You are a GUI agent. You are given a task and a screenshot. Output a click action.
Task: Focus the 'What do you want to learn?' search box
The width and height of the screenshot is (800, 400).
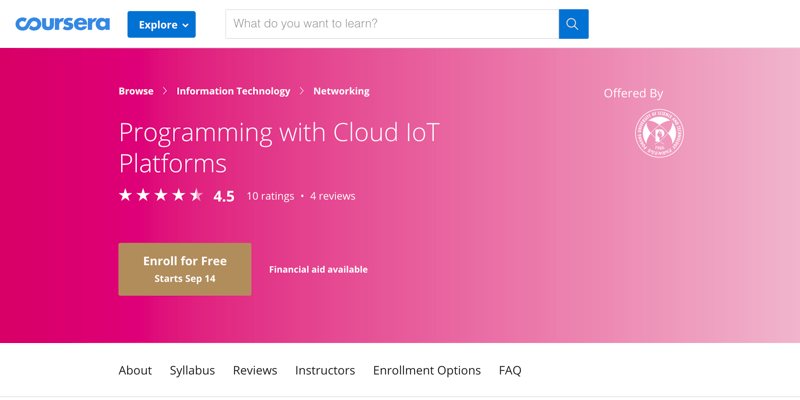pyautogui.click(x=392, y=23)
